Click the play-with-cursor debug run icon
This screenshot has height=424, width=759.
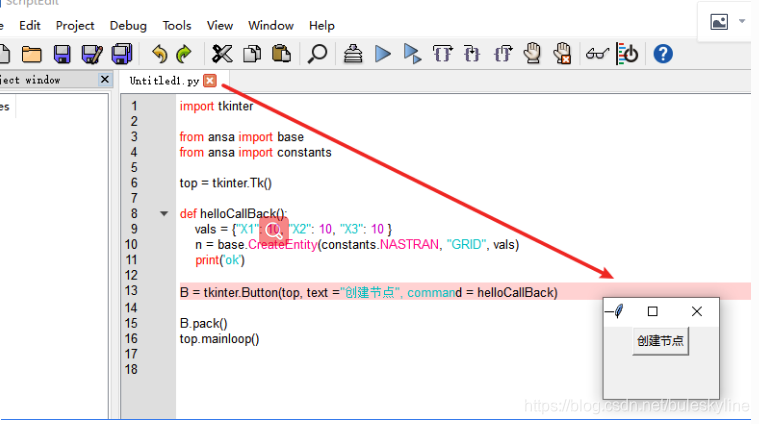click(412, 54)
